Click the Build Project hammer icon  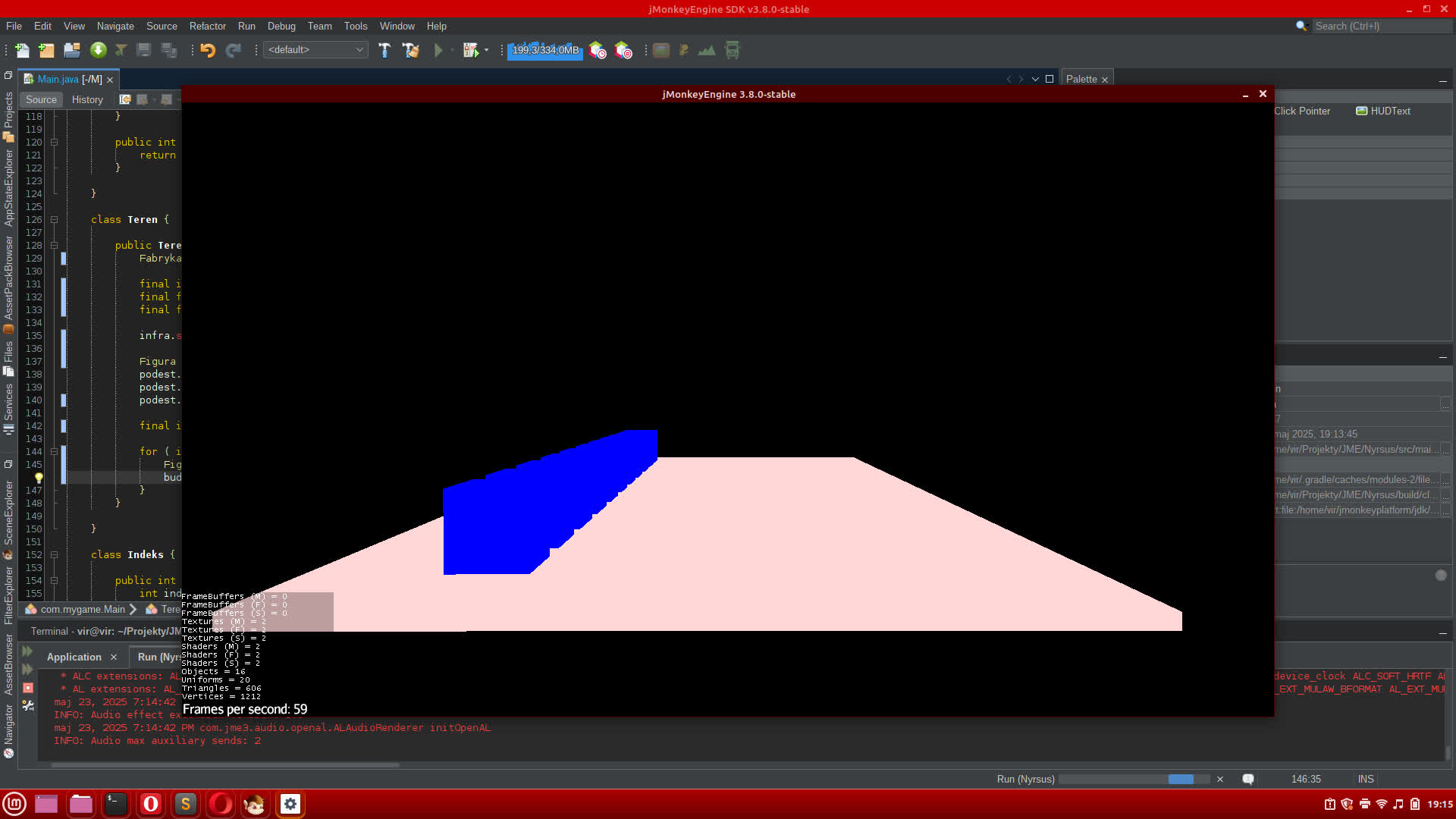click(384, 50)
